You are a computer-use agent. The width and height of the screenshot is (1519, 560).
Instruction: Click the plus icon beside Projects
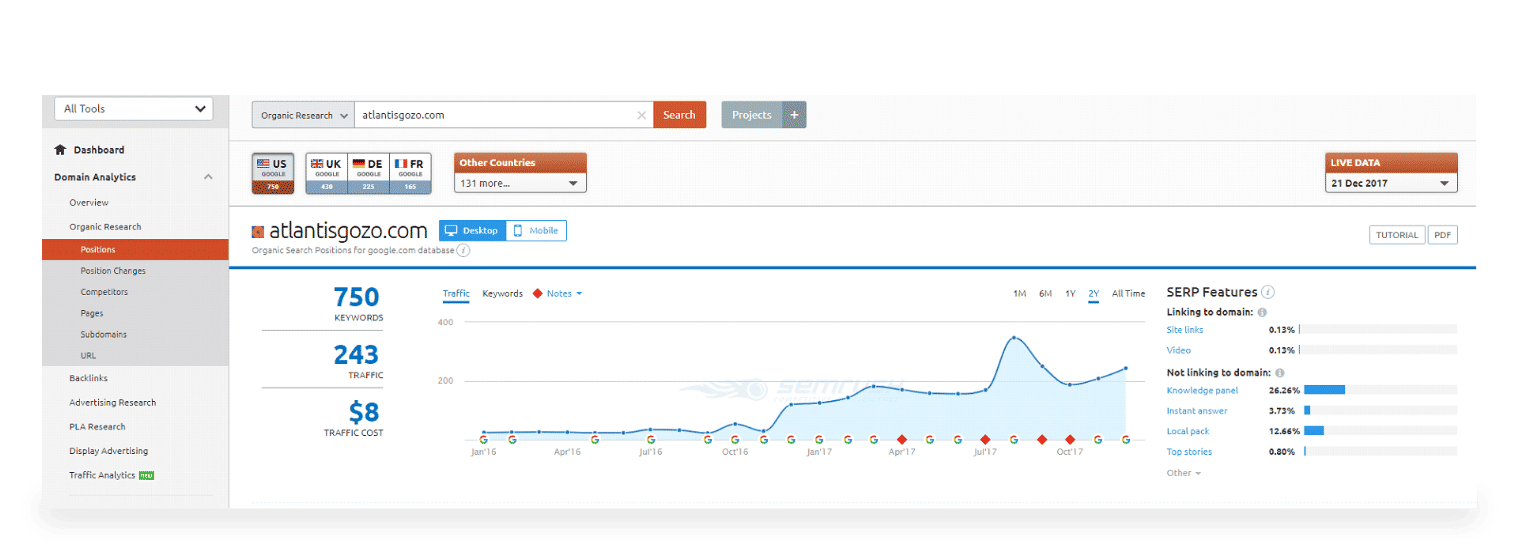794,115
